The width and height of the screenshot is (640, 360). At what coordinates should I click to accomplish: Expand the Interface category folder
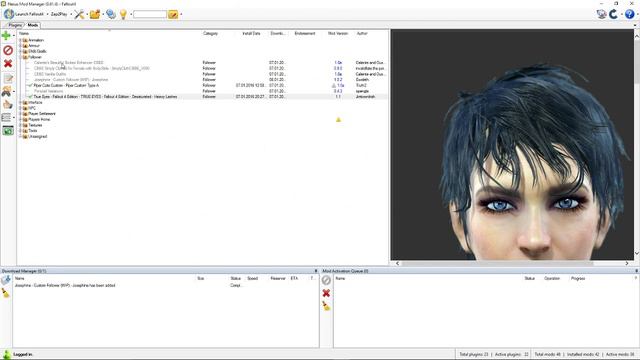point(20,102)
